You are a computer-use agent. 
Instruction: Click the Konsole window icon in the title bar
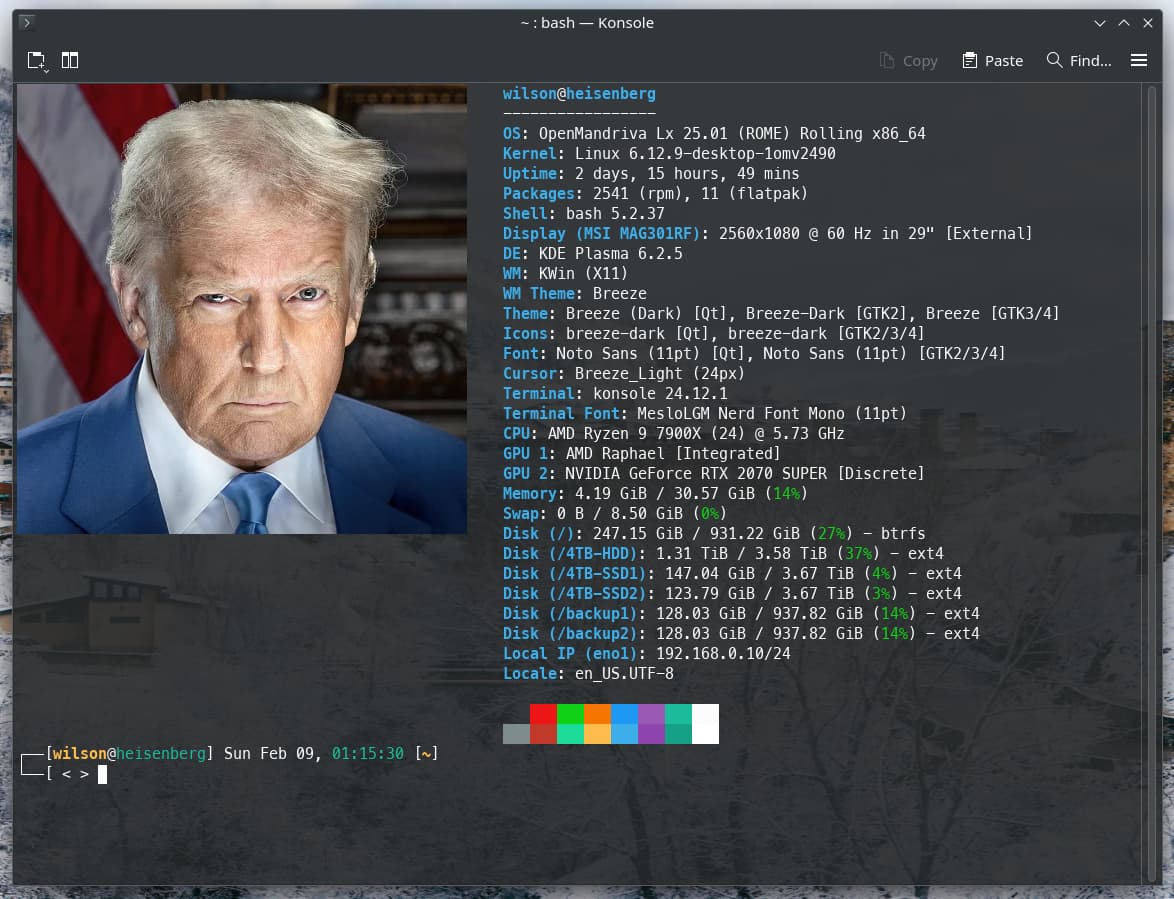pyautogui.click(x=28, y=23)
